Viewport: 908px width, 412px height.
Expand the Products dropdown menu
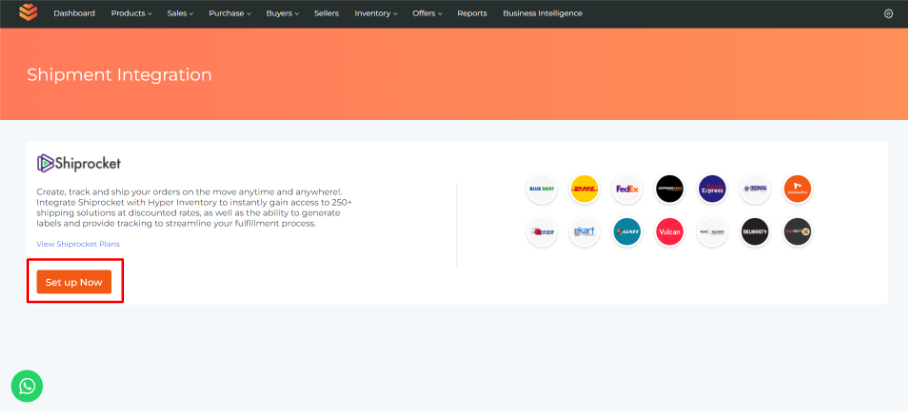[x=131, y=13]
